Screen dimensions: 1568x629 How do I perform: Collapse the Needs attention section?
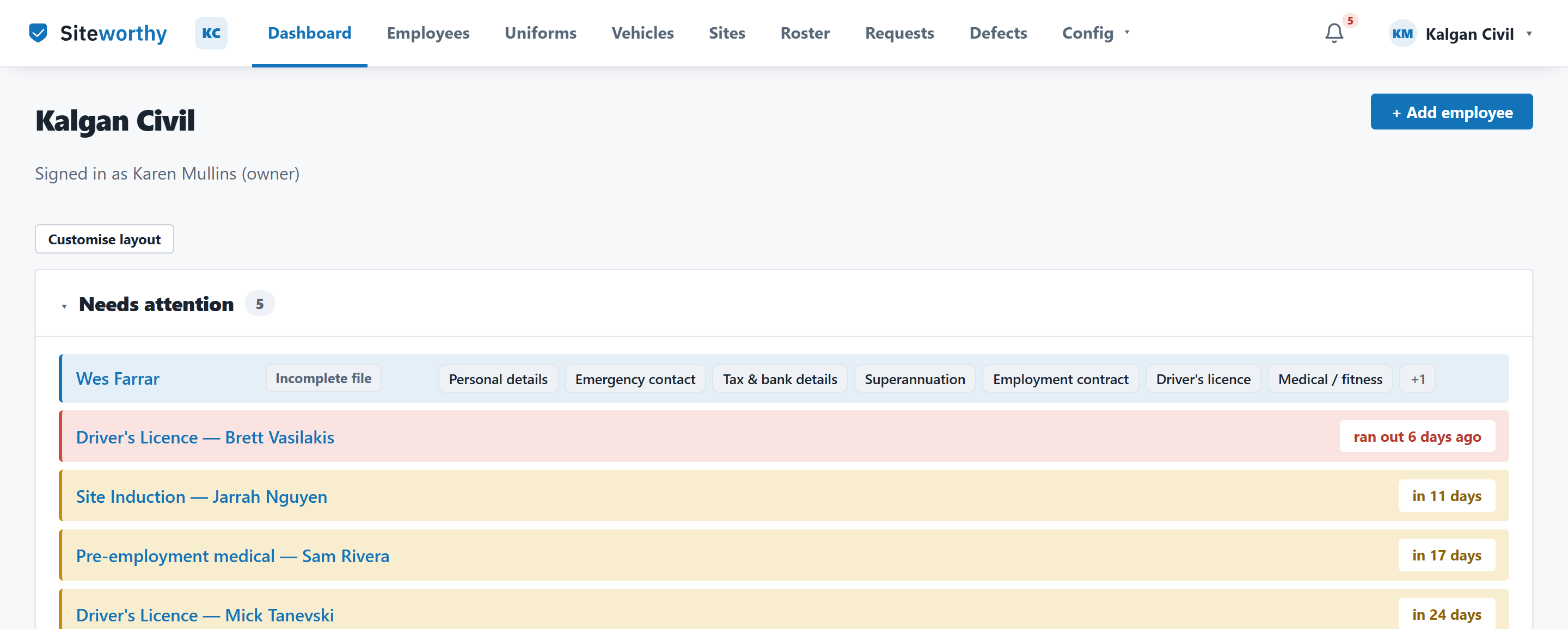(64, 306)
